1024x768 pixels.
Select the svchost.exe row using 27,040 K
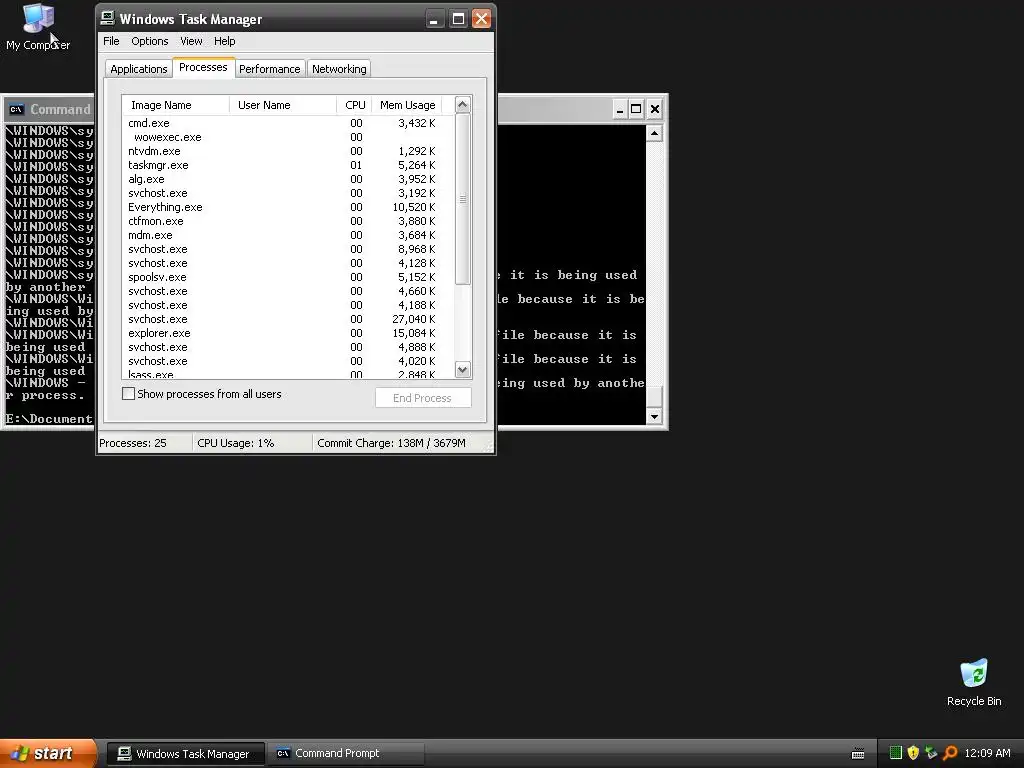[x=287, y=319]
